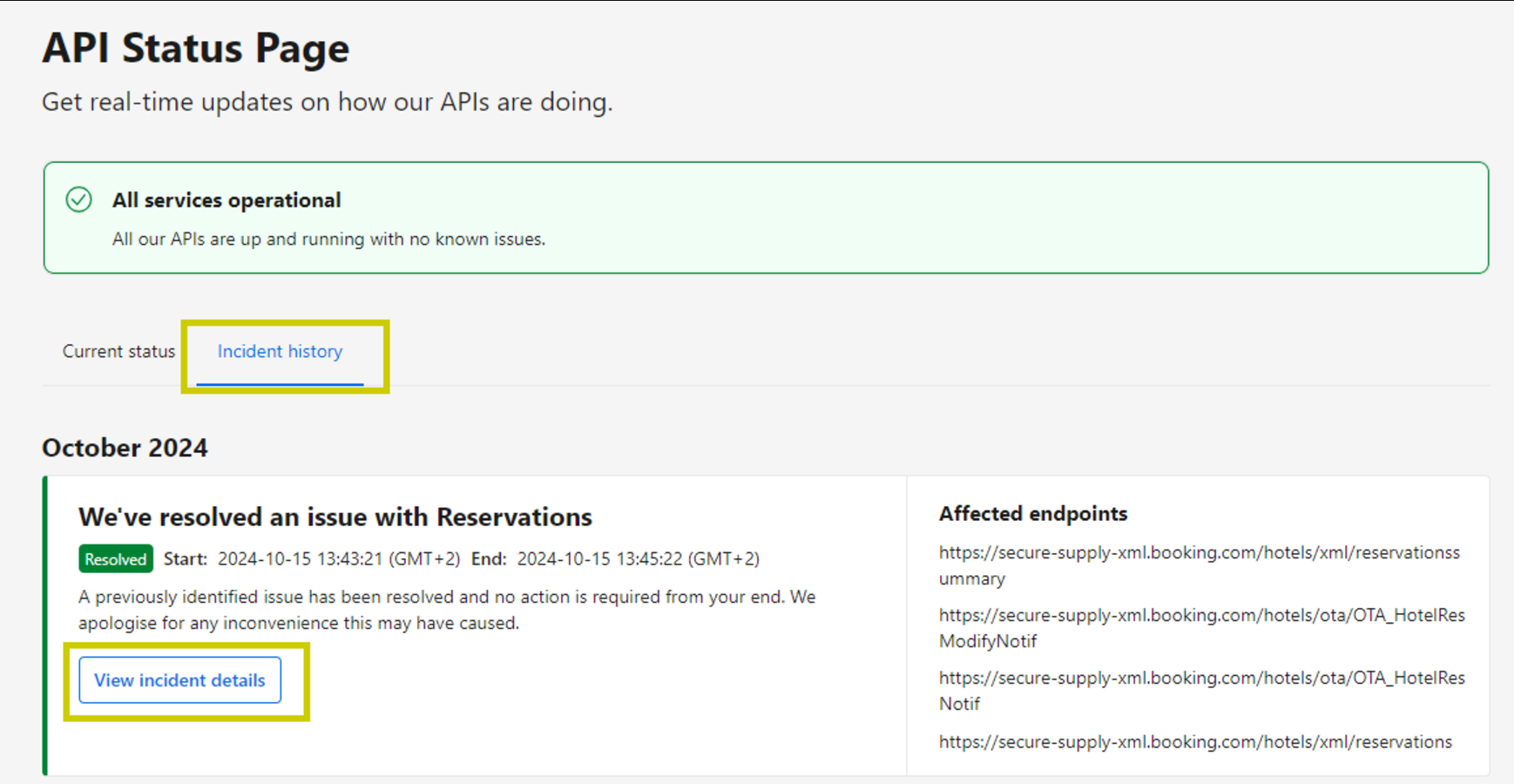Screen dimensions: 1514x784
Task: Click the incident Start timestamp value
Action: point(338,559)
